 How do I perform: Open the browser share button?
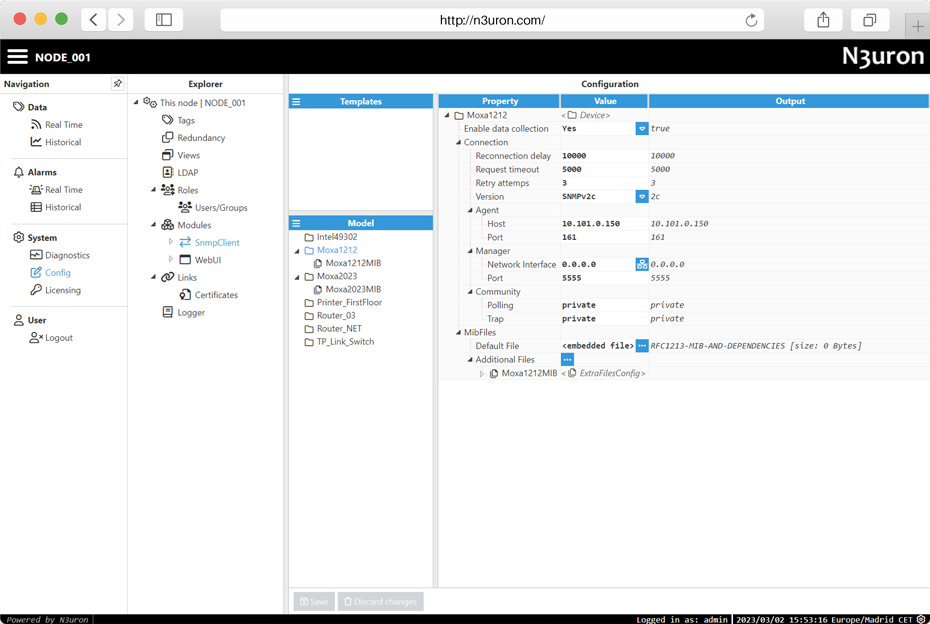point(823,20)
